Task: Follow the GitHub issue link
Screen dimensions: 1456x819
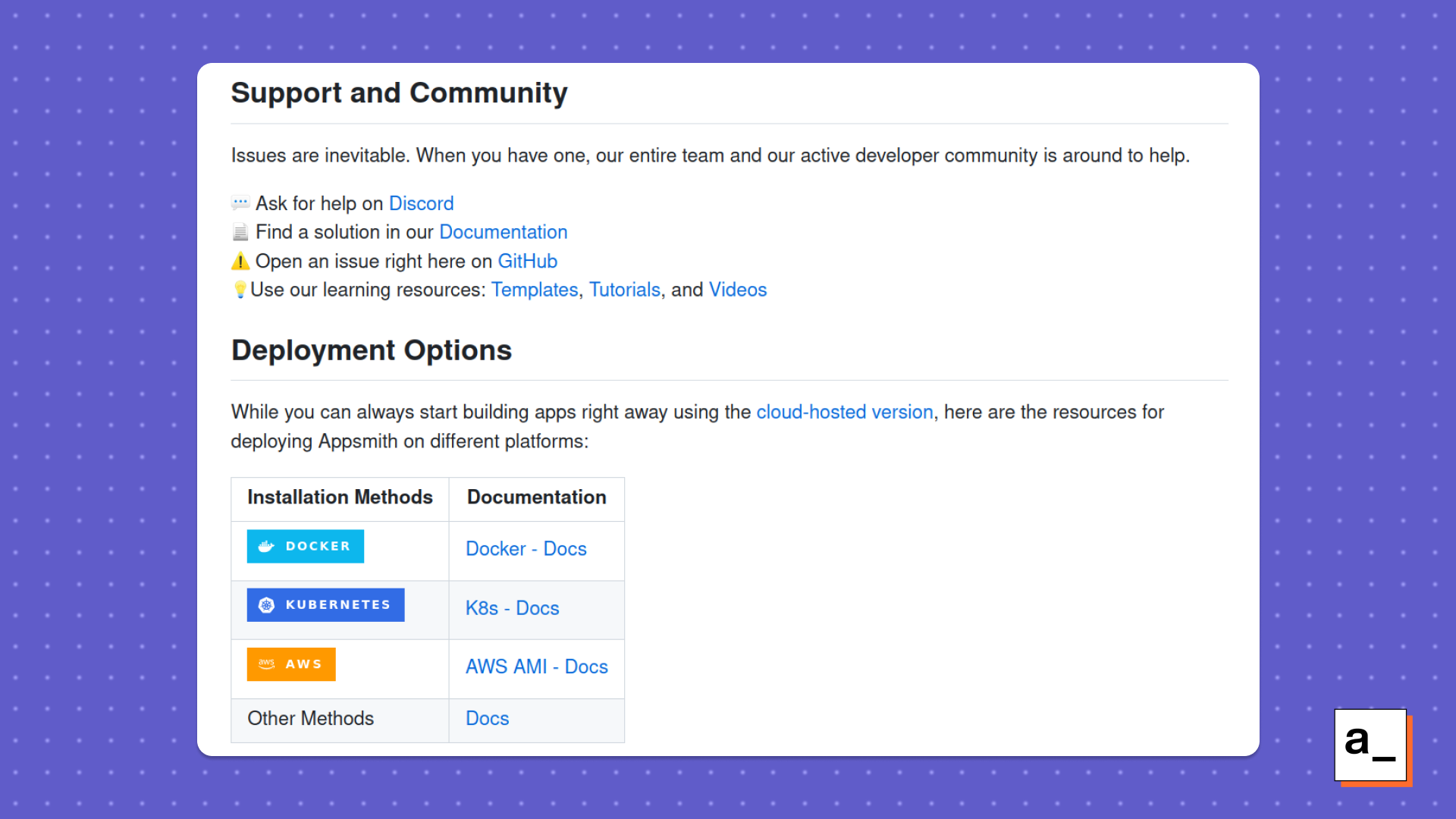Action: (x=527, y=262)
